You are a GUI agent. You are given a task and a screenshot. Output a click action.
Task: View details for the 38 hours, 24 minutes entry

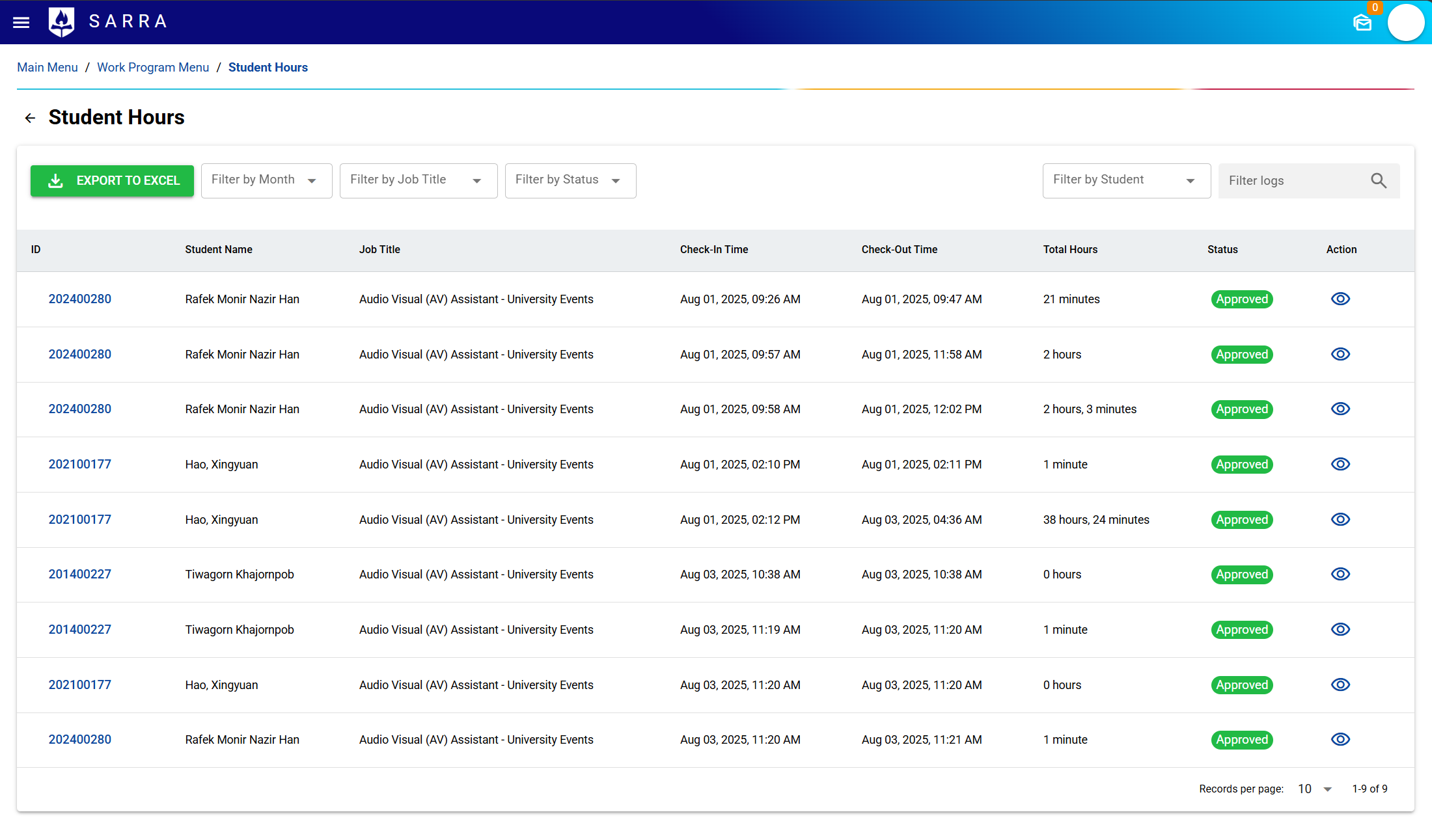(x=1340, y=520)
